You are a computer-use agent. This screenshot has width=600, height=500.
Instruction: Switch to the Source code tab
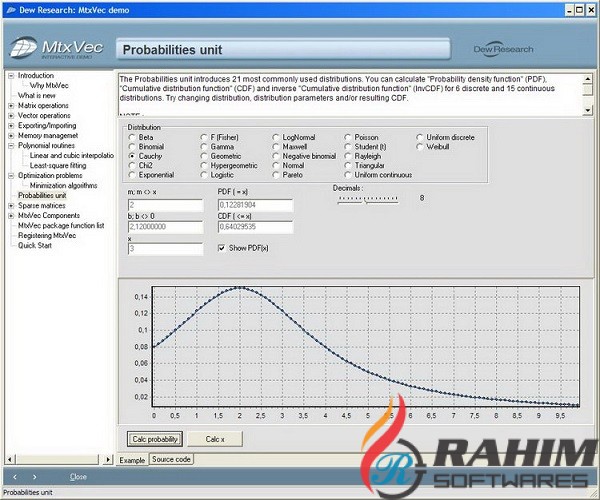point(171,459)
